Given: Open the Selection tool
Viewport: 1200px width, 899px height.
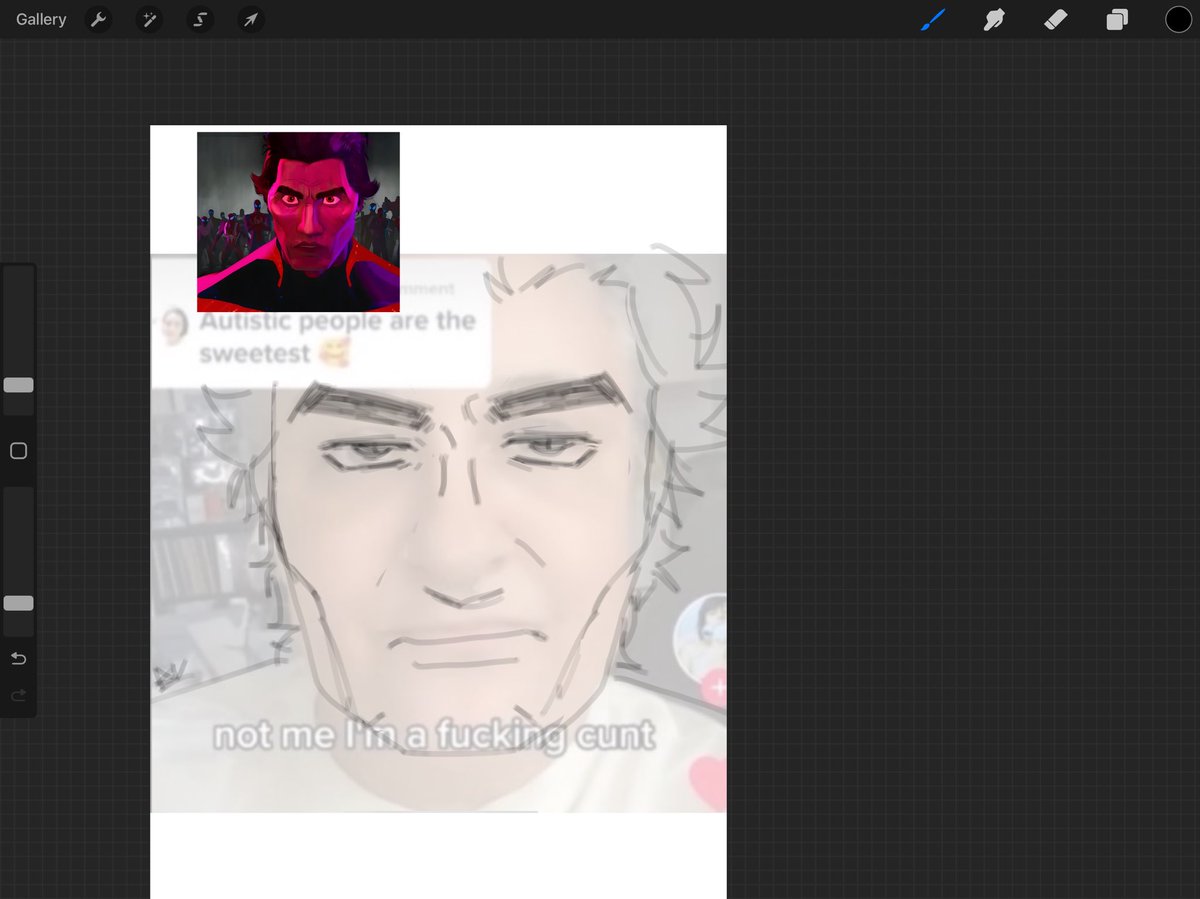Looking at the screenshot, I should pyautogui.click(x=200, y=19).
